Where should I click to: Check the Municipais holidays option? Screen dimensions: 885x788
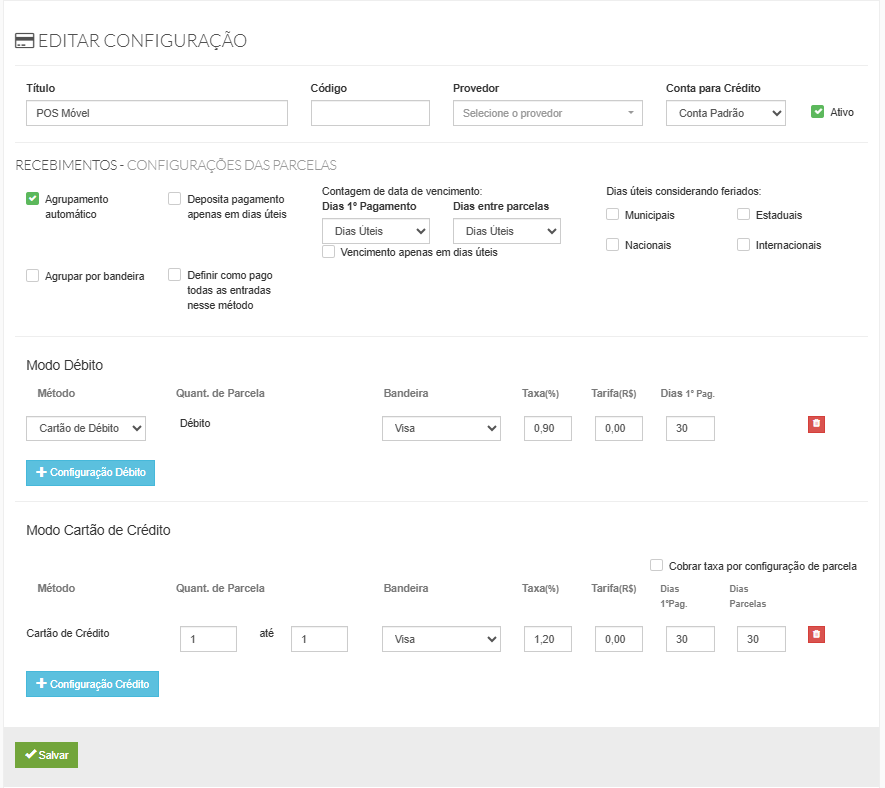613,214
